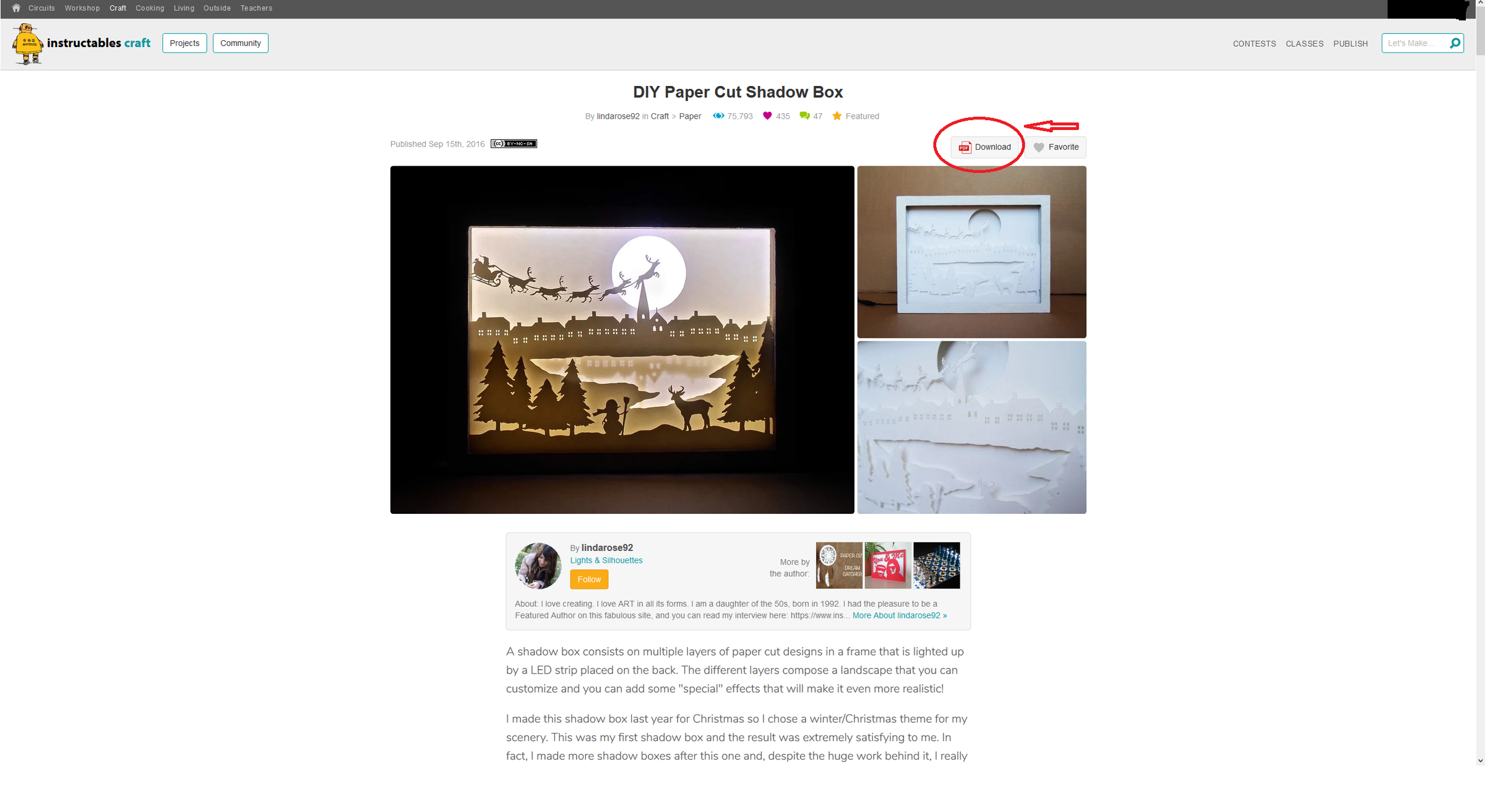Click the heart Favorite button
Image resolution: width=1485 pixels, height=812 pixels.
point(1056,147)
